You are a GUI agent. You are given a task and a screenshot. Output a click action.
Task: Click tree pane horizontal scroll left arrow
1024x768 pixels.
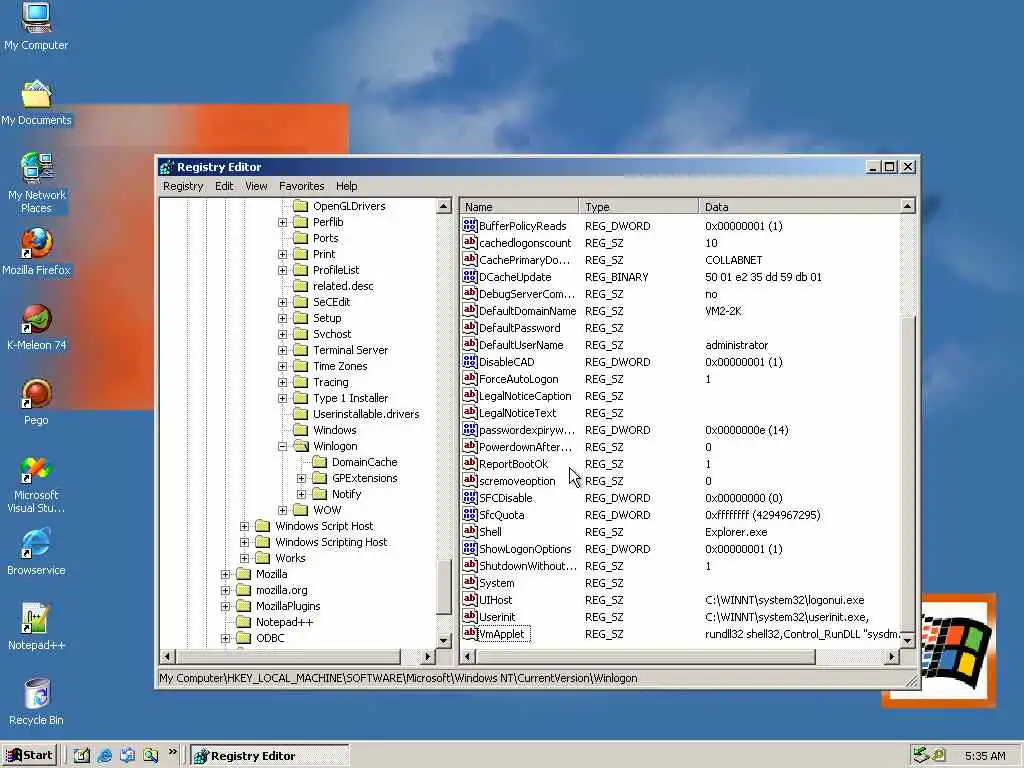[x=168, y=656]
